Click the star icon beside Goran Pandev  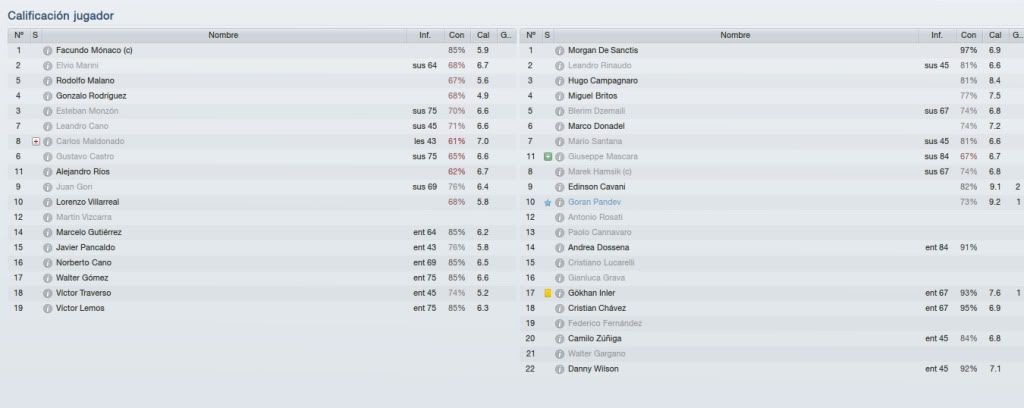pos(548,202)
